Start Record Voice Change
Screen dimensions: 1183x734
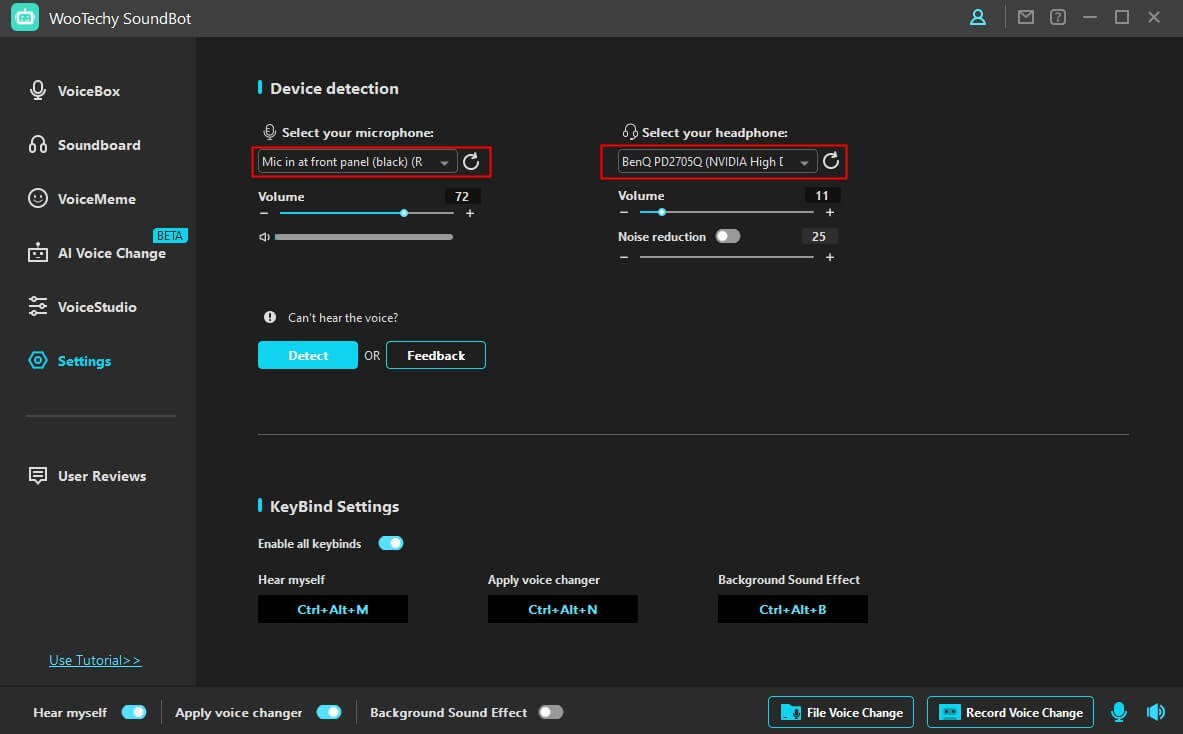(x=1009, y=712)
